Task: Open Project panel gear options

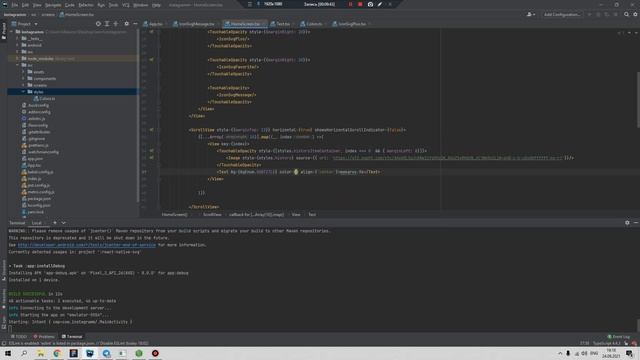Action: [x=127, y=24]
